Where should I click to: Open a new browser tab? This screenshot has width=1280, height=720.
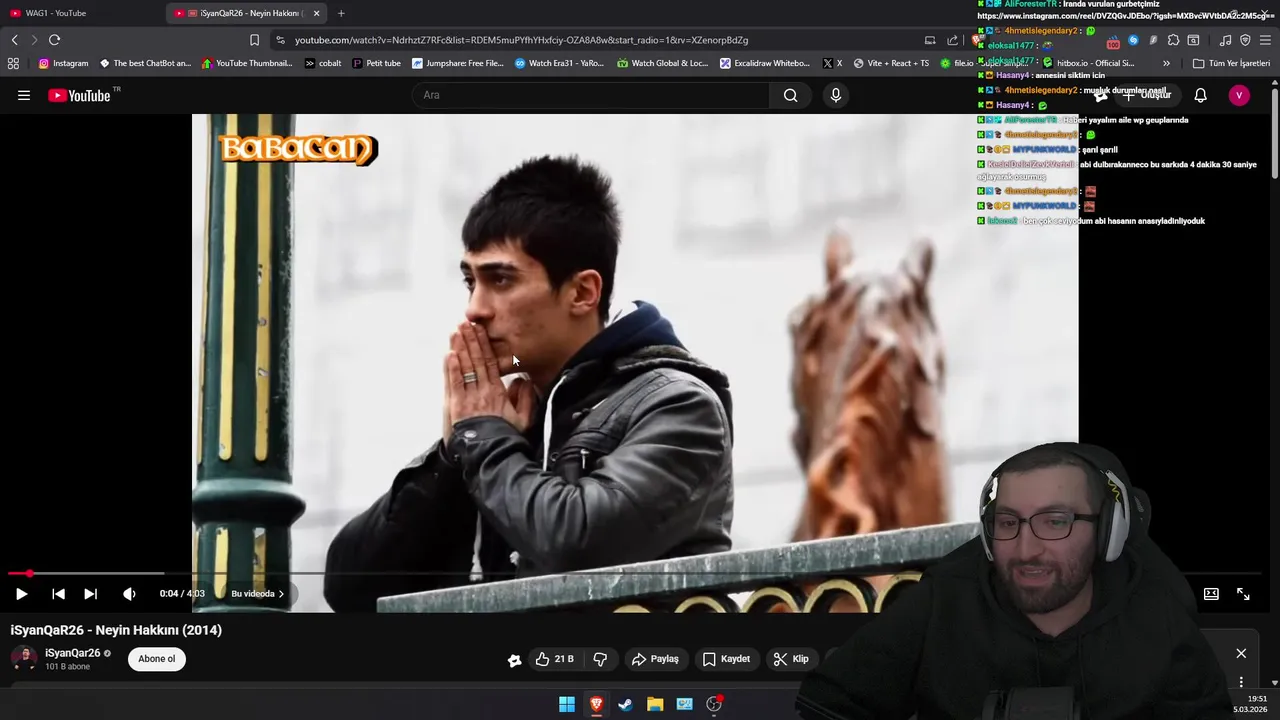[x=341, y=13]
